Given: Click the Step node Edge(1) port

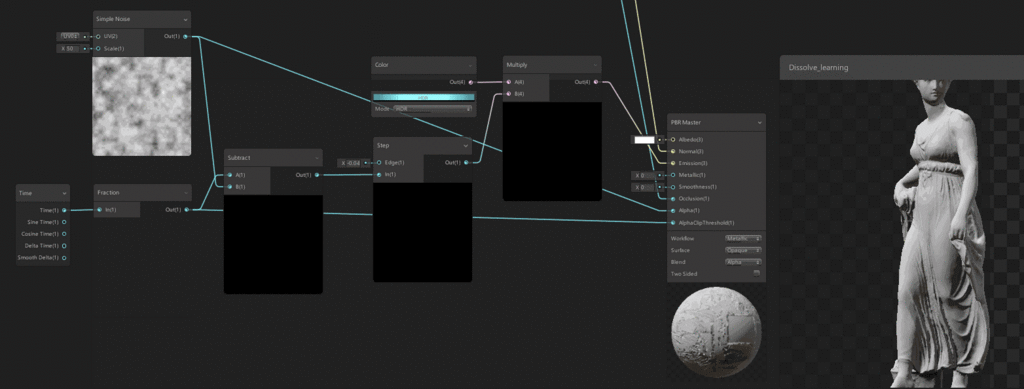Looking at the screenshot, I should [x=379, y=163].
